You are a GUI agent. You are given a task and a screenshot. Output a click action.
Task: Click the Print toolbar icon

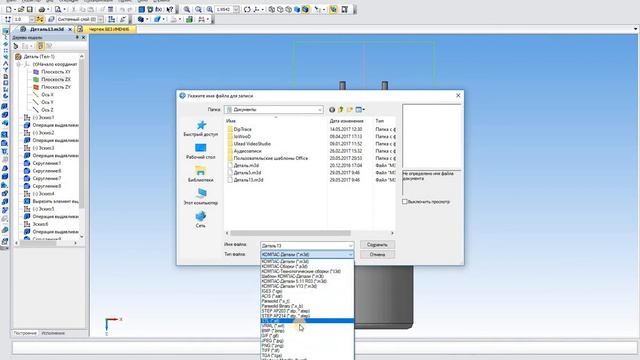(x=42, y=9)
